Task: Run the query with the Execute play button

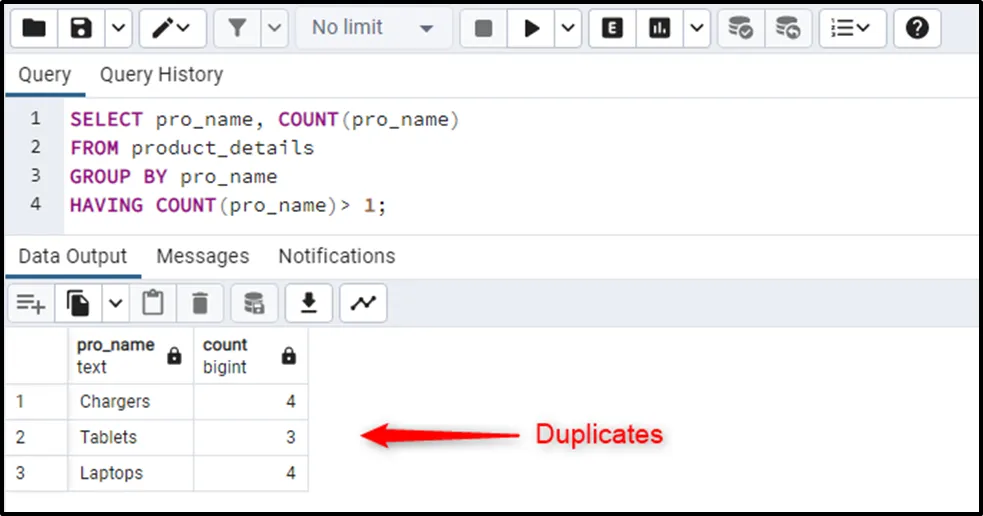Action: pyautogui.click(x=532, y=29)
